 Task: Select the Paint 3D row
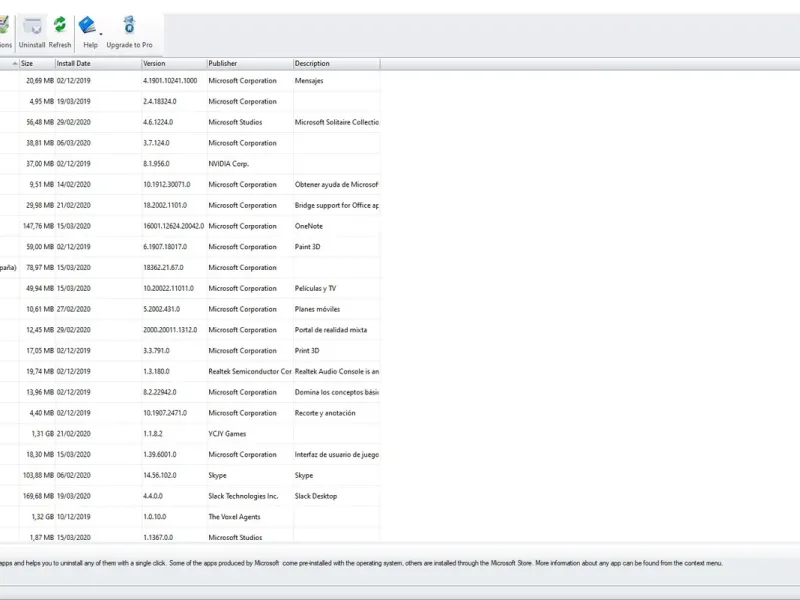click(190, 247)
